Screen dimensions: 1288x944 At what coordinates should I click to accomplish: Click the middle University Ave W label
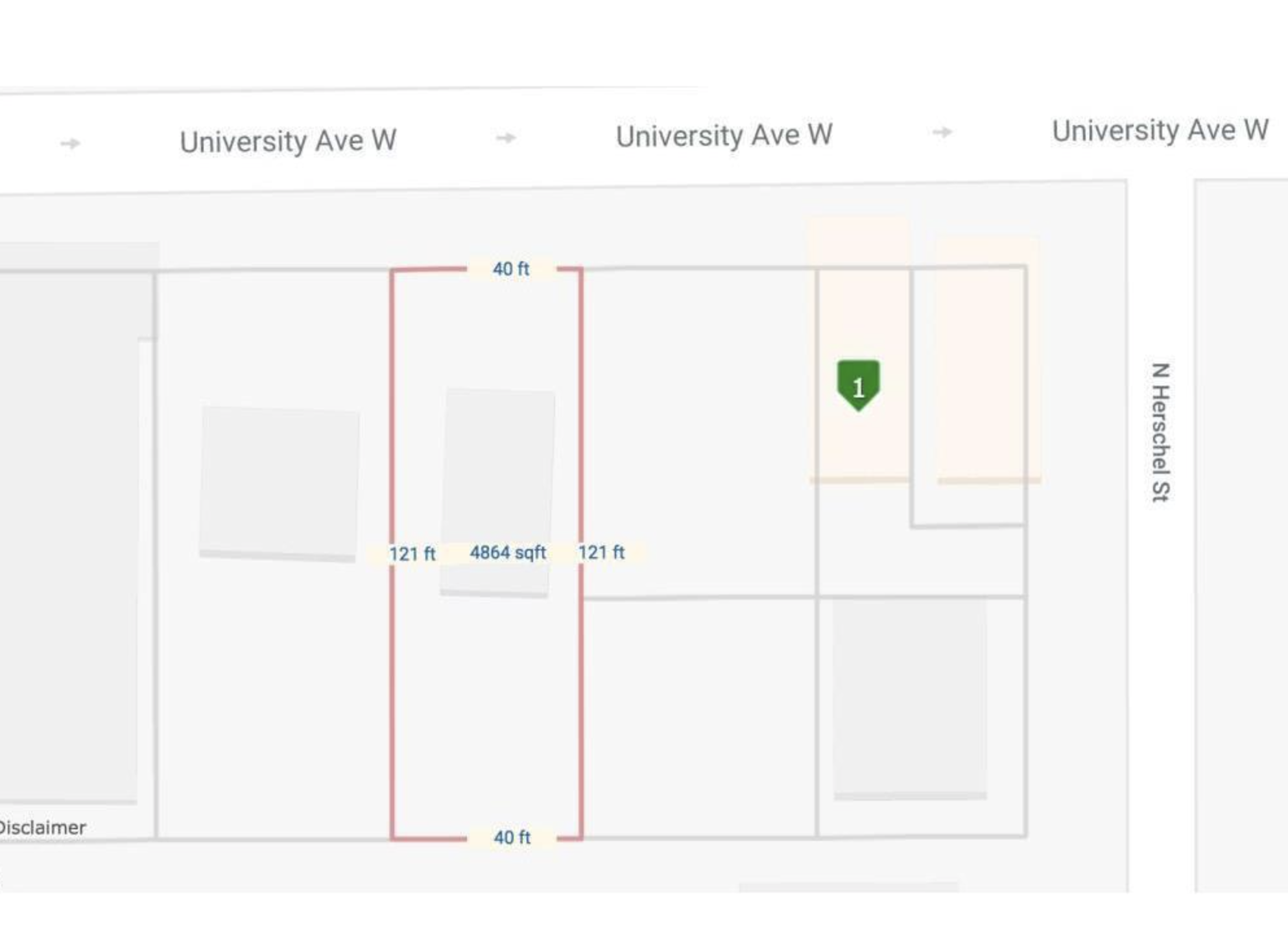tap(724, 136)
